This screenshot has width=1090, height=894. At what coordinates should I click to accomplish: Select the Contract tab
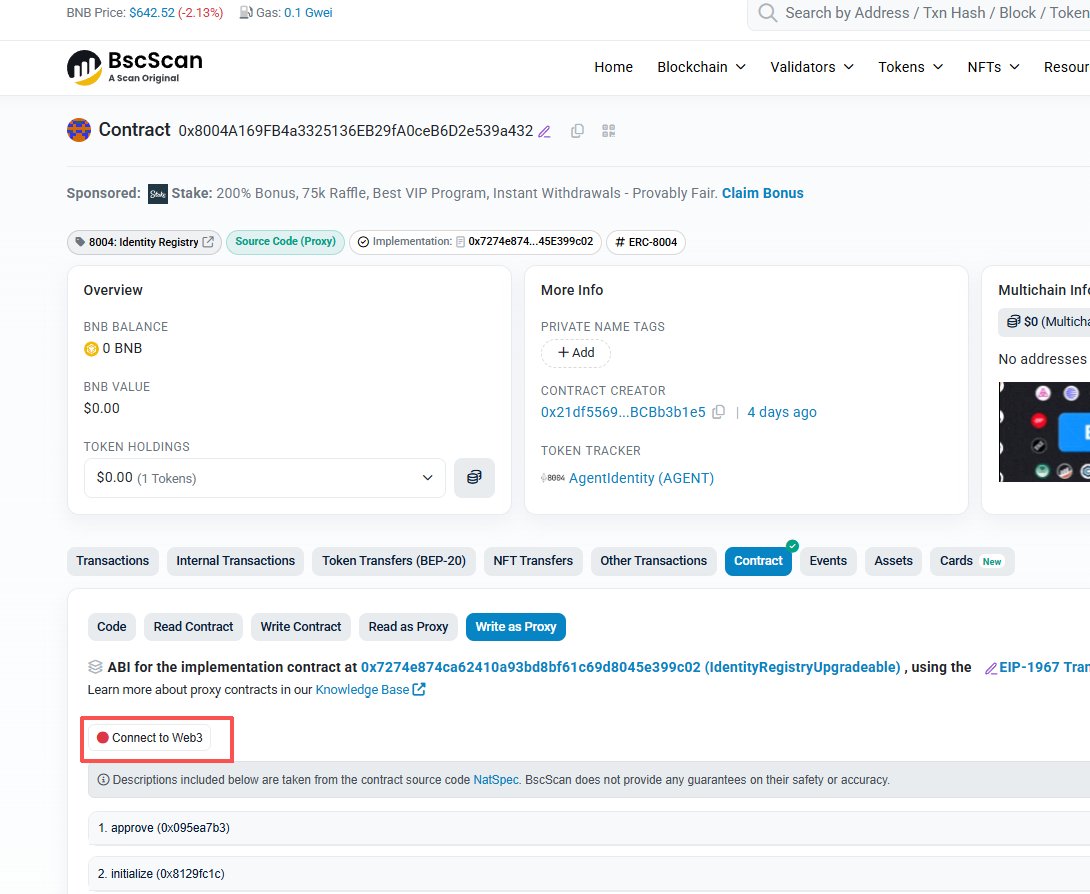pos(758,562)
